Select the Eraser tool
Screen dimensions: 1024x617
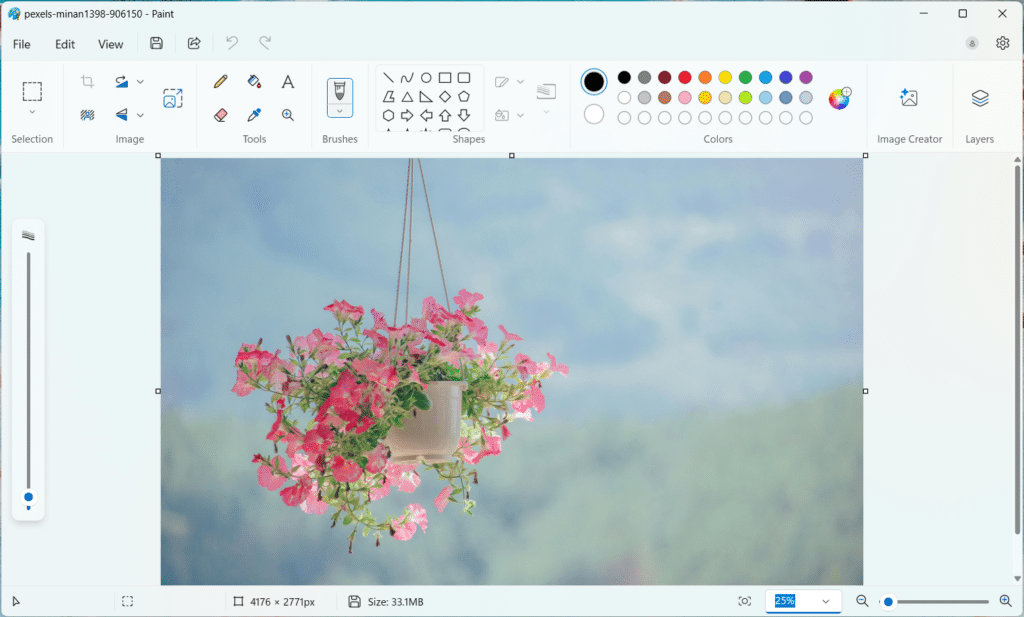coord(220,114)
